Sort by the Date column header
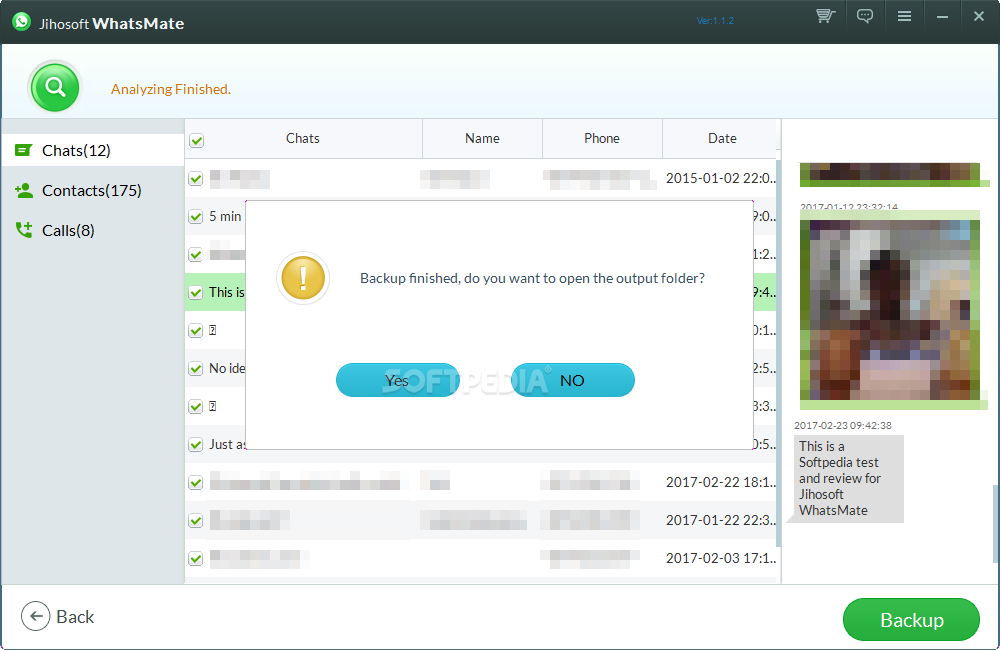This screenshot has width=1000, height=650. 722,138
